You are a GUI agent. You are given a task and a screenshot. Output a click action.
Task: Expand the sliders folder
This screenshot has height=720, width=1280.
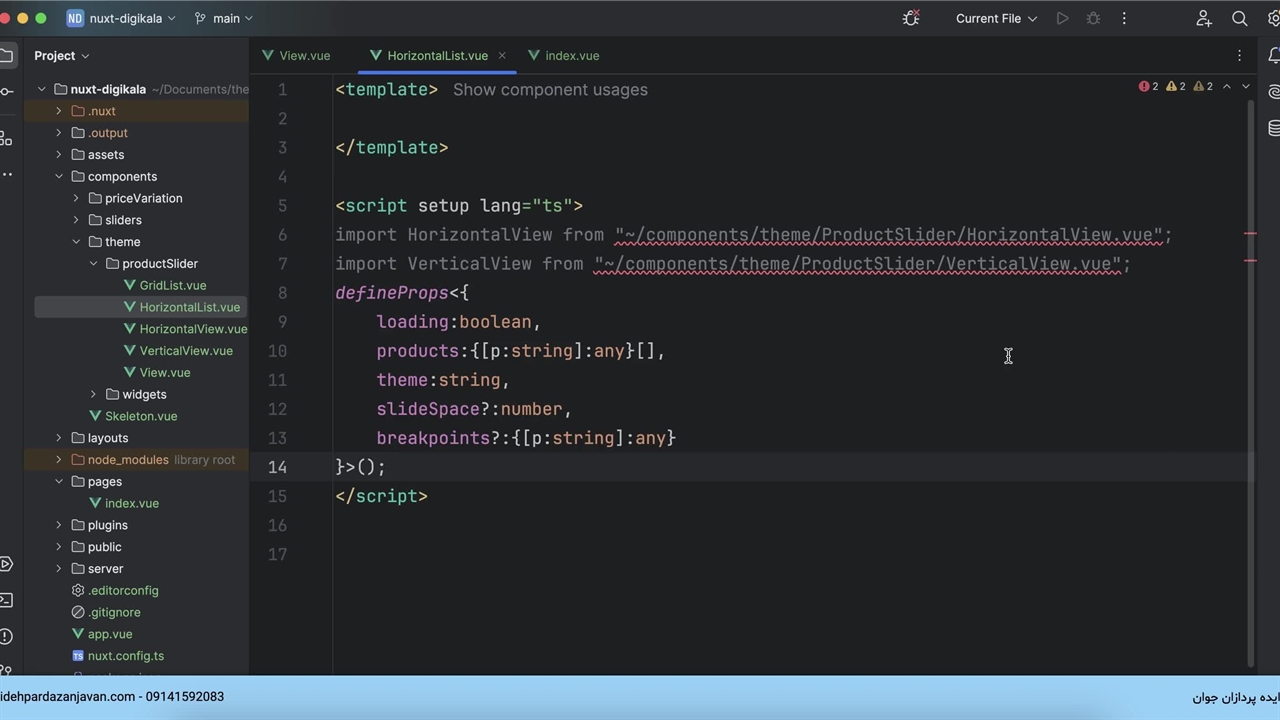coord(76,220)
